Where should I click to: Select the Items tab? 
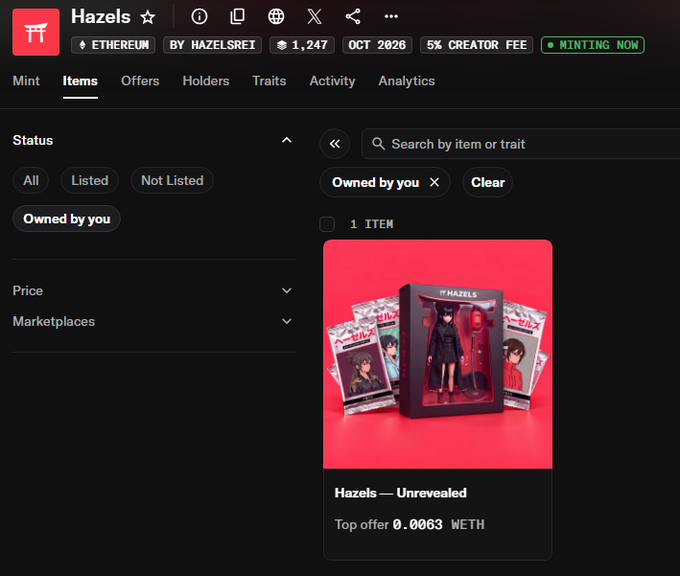click(80, 81)
